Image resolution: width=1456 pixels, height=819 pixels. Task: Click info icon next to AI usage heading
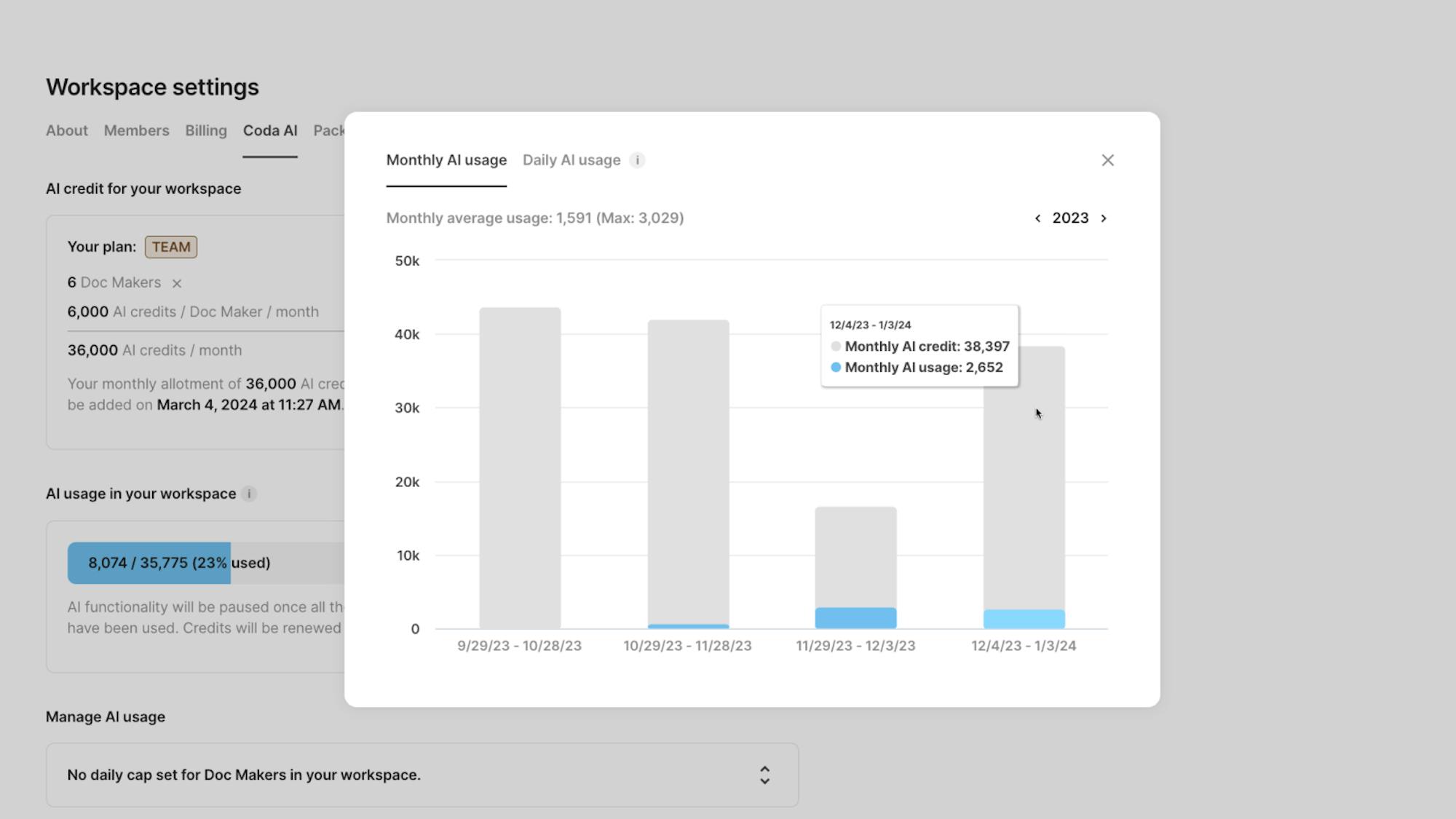point(249,494)
